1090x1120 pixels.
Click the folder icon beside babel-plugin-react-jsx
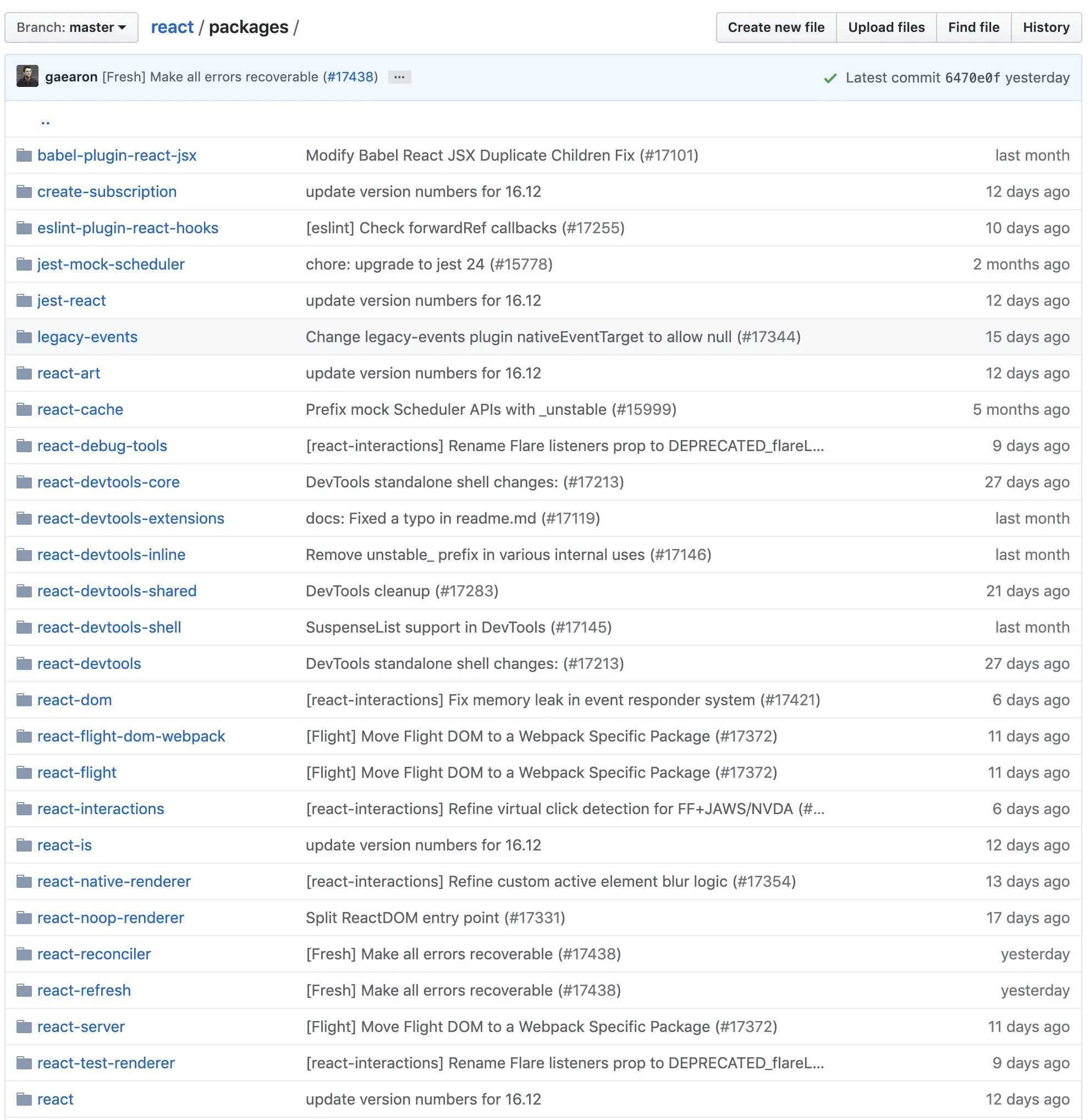pos(24,155)
